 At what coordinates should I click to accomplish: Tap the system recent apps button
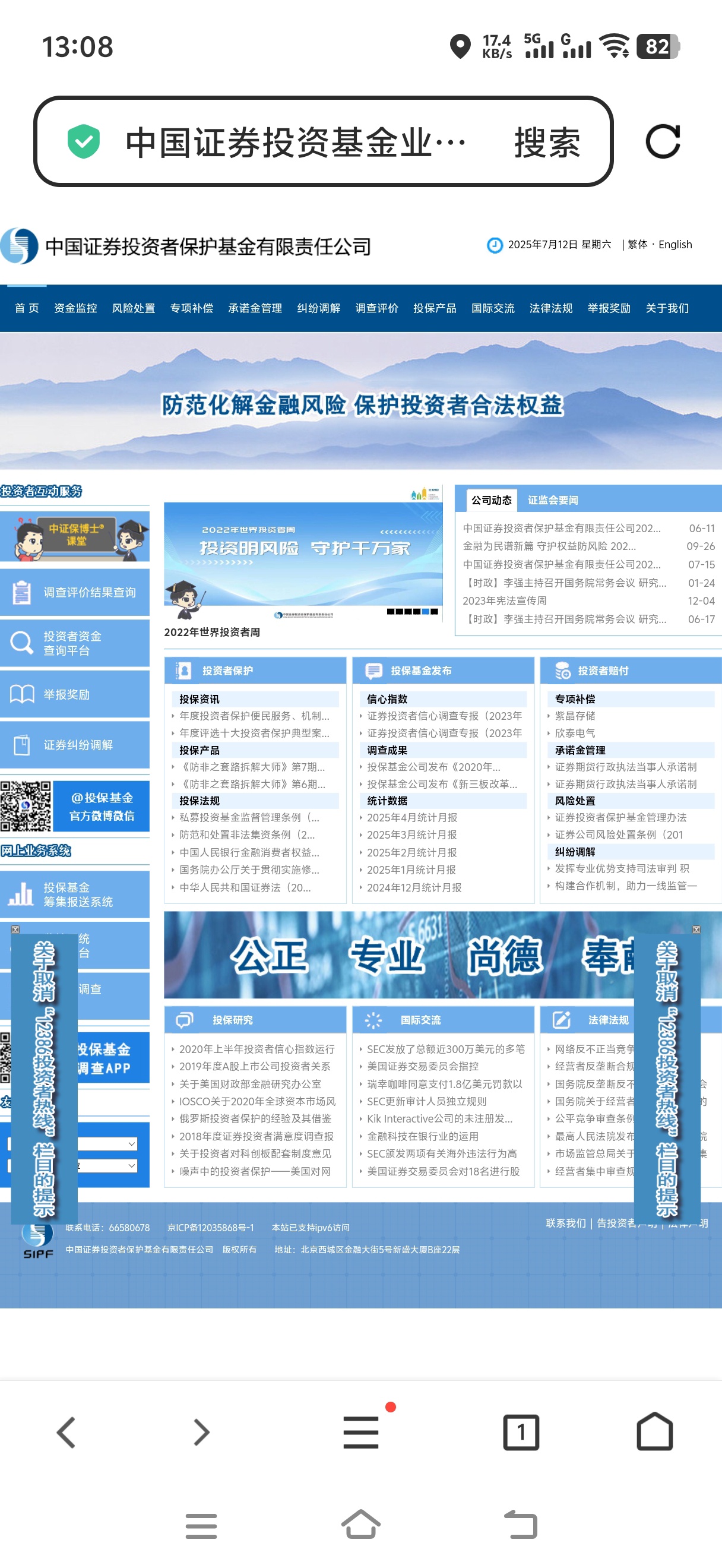[201, 1526]
